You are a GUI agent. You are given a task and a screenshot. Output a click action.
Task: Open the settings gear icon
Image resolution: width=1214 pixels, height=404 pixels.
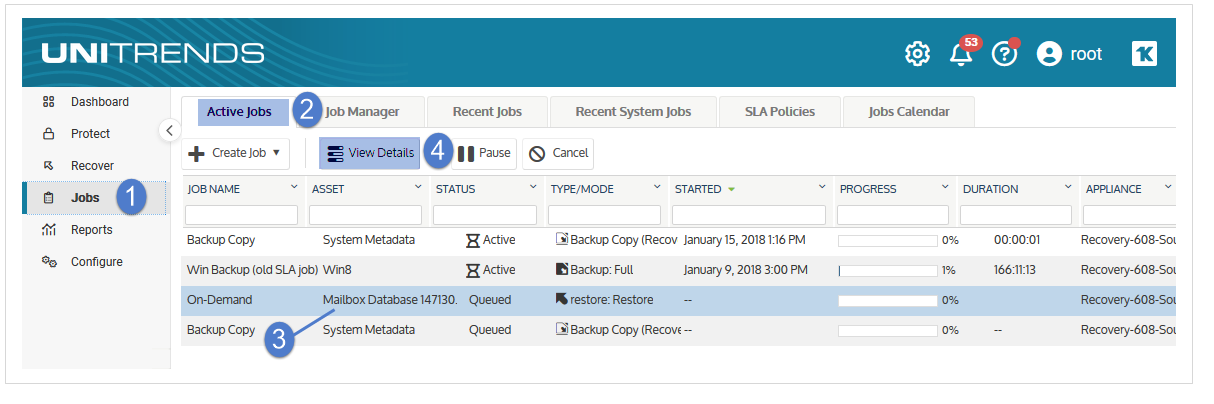917,54
